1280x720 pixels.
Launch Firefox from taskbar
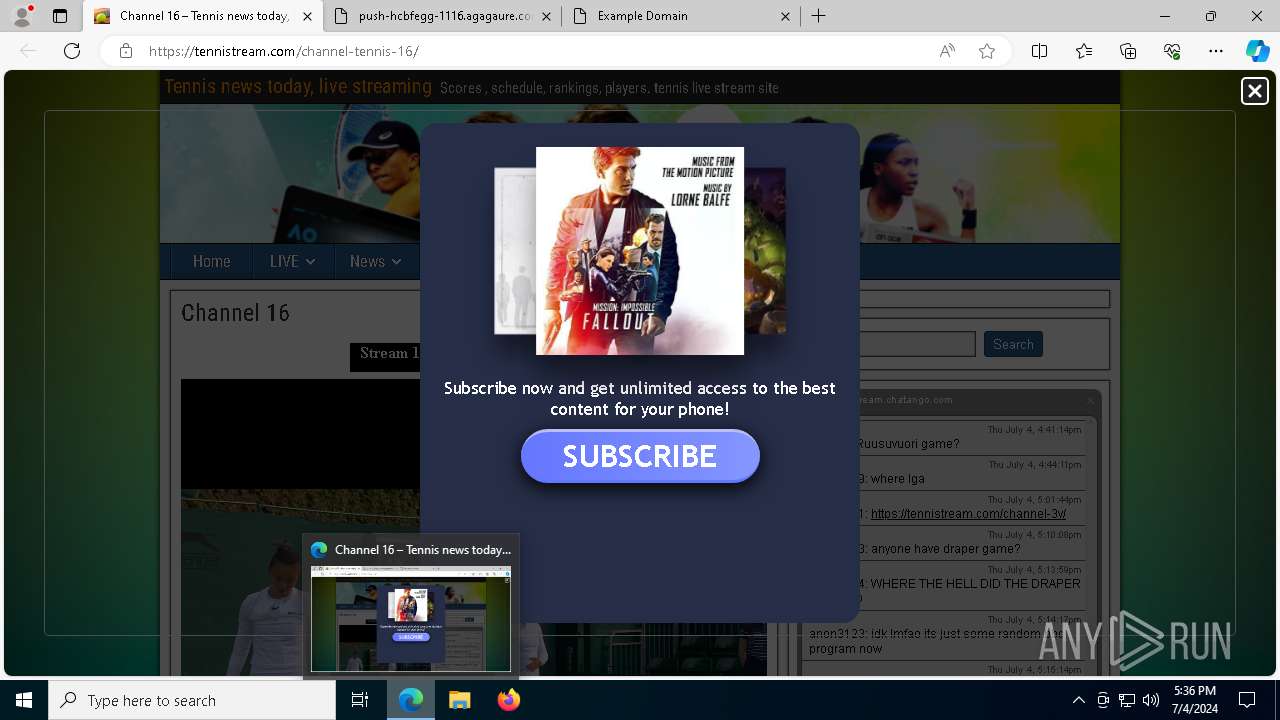pos(508,700)
